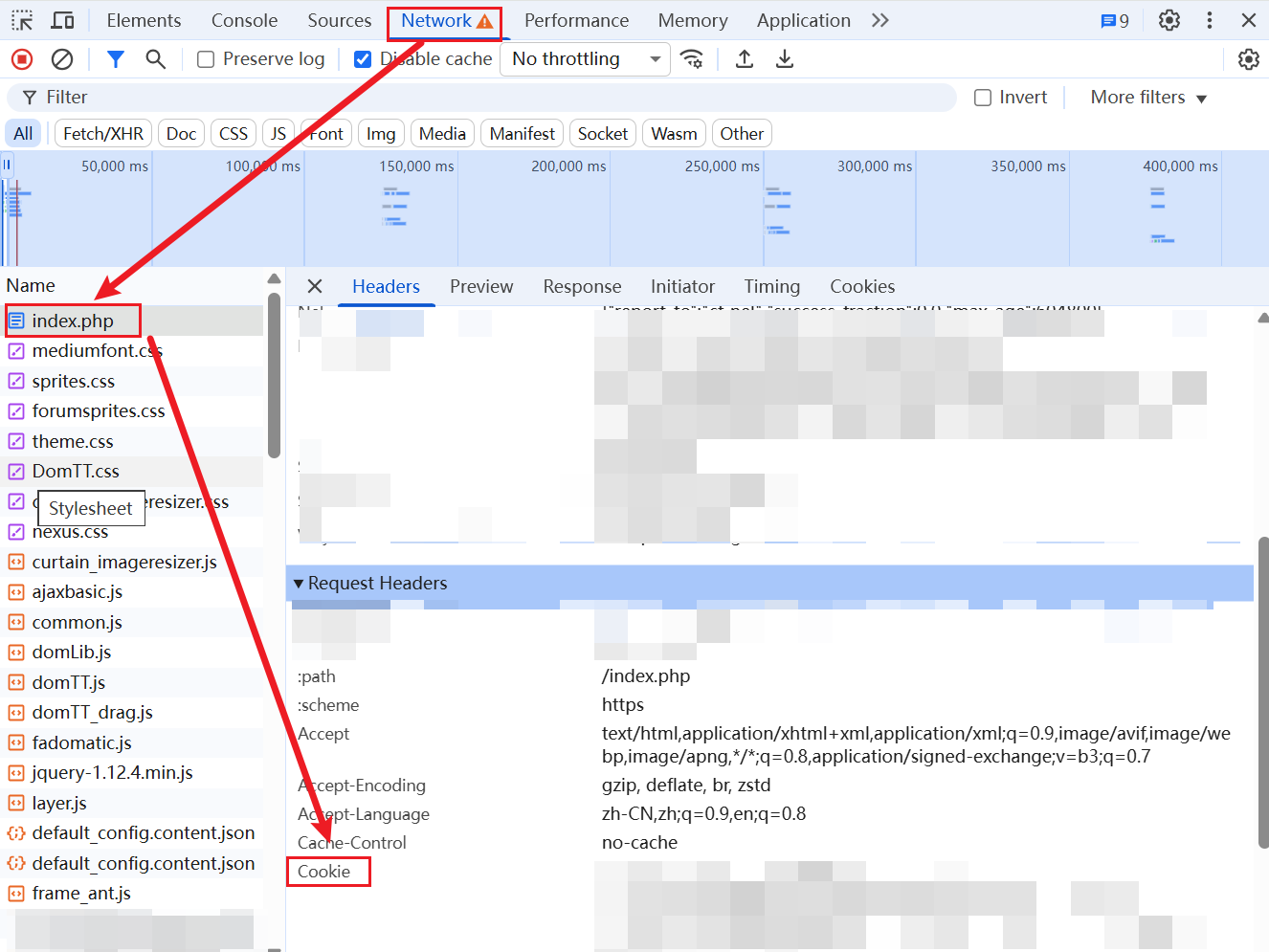
Task: Click the Export HAR download icon
Action: 785,59
